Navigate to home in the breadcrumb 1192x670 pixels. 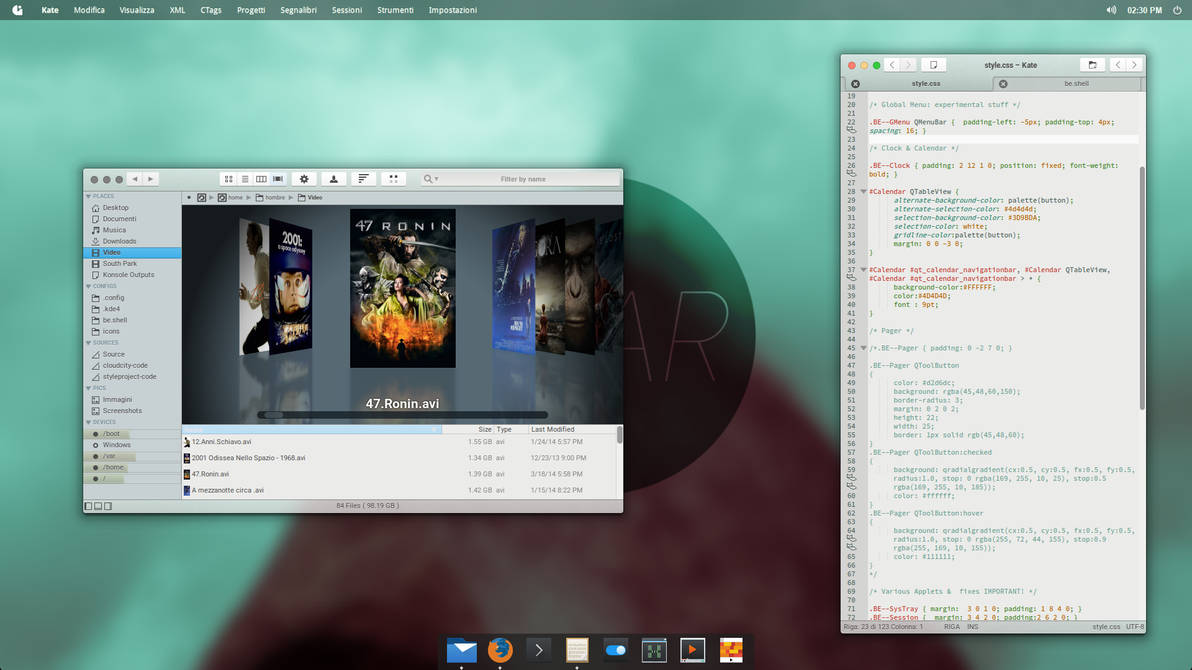(x=230, y=198)
